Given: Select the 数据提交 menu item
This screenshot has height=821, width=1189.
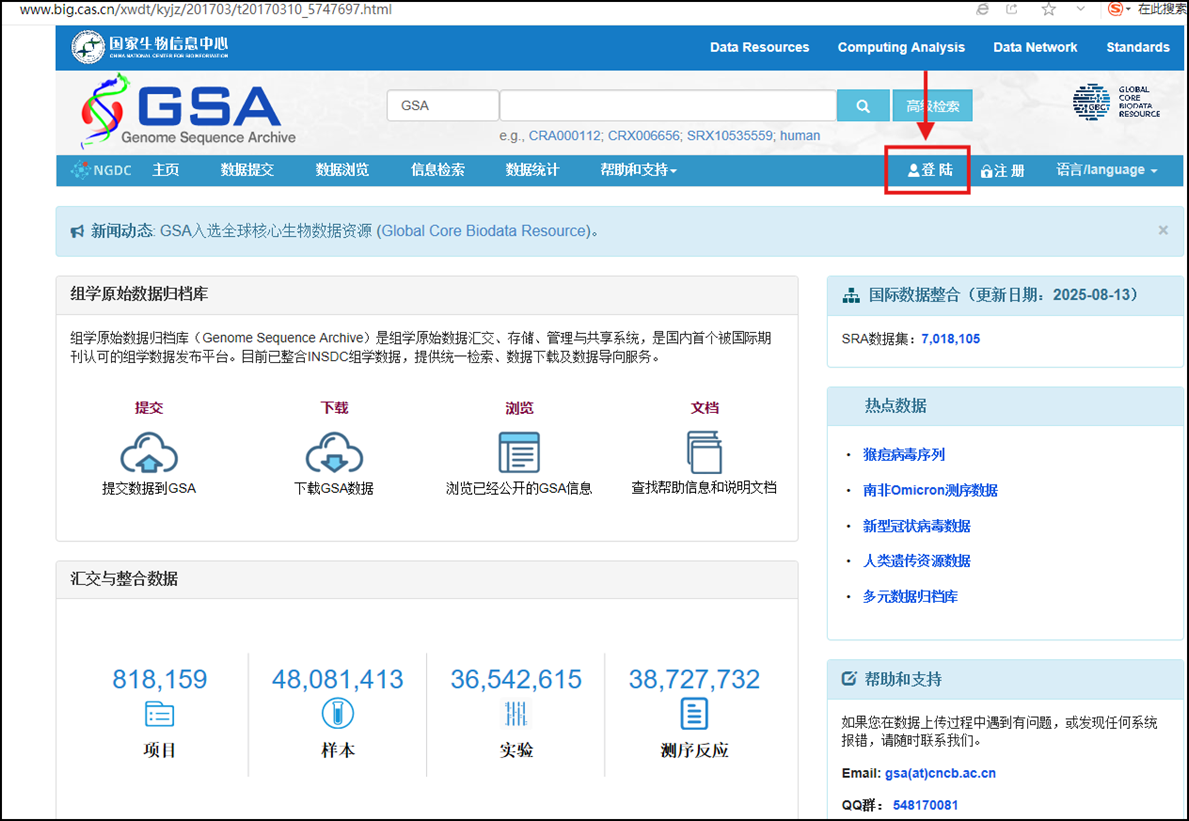Looking at the screenshot, I should pos(247,170).
